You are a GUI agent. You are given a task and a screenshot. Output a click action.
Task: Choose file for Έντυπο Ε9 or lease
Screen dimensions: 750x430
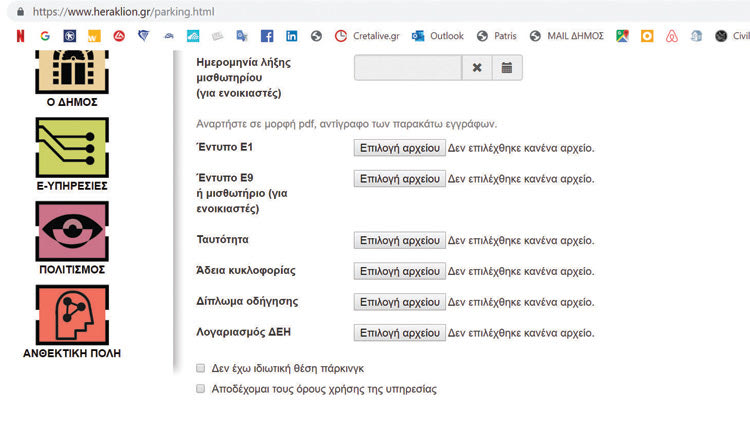399,178
